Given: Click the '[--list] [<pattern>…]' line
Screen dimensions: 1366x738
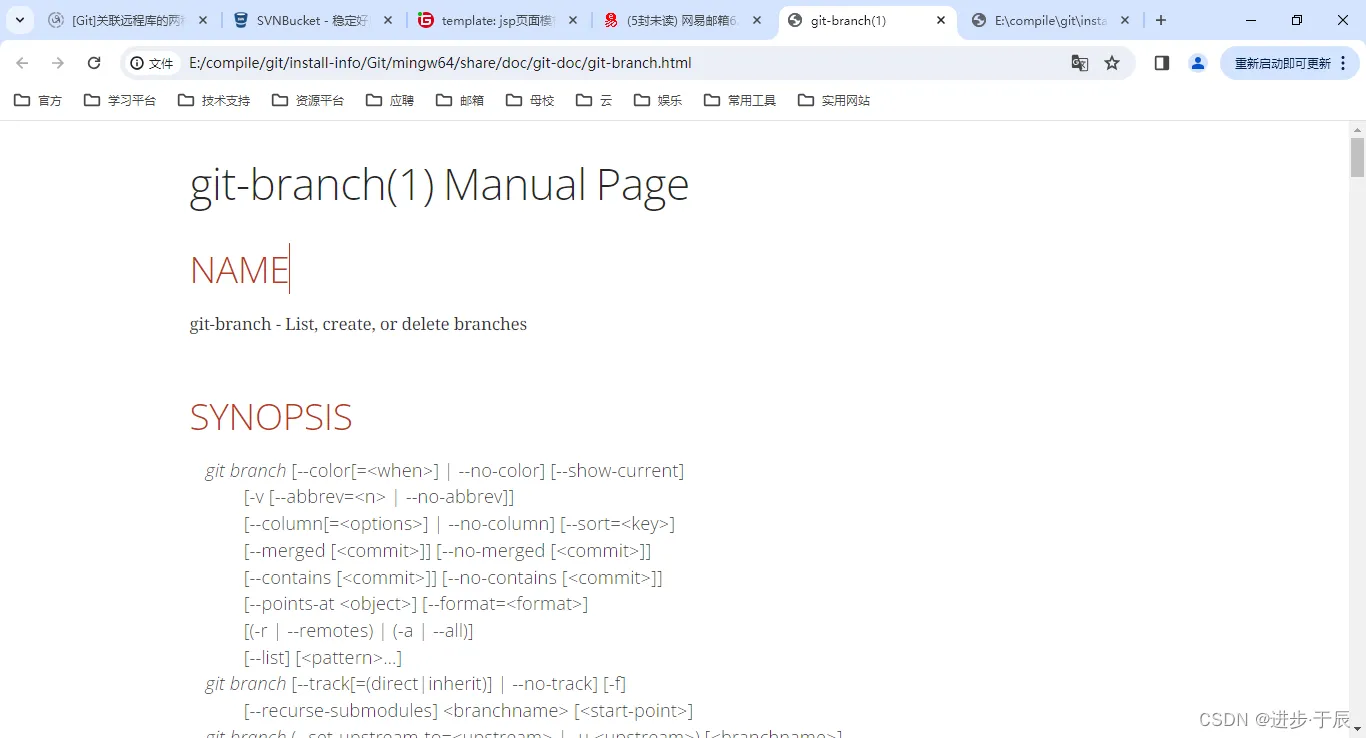Looking at the screenshot, I should click(323, 658).
